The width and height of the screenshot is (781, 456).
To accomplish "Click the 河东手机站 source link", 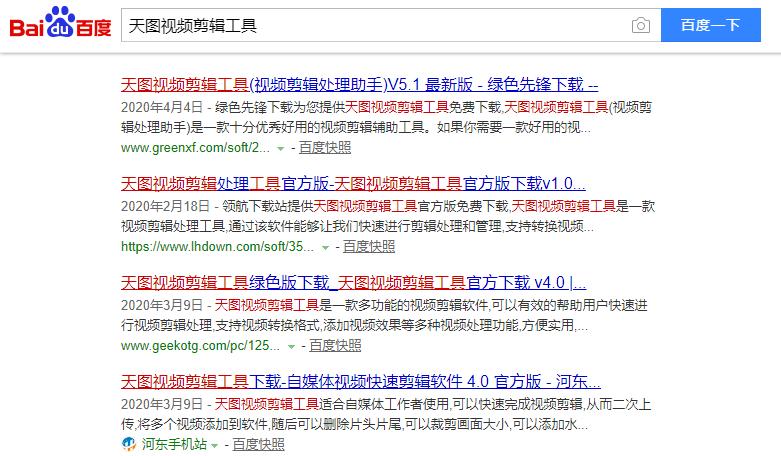I will pos(174,444).
